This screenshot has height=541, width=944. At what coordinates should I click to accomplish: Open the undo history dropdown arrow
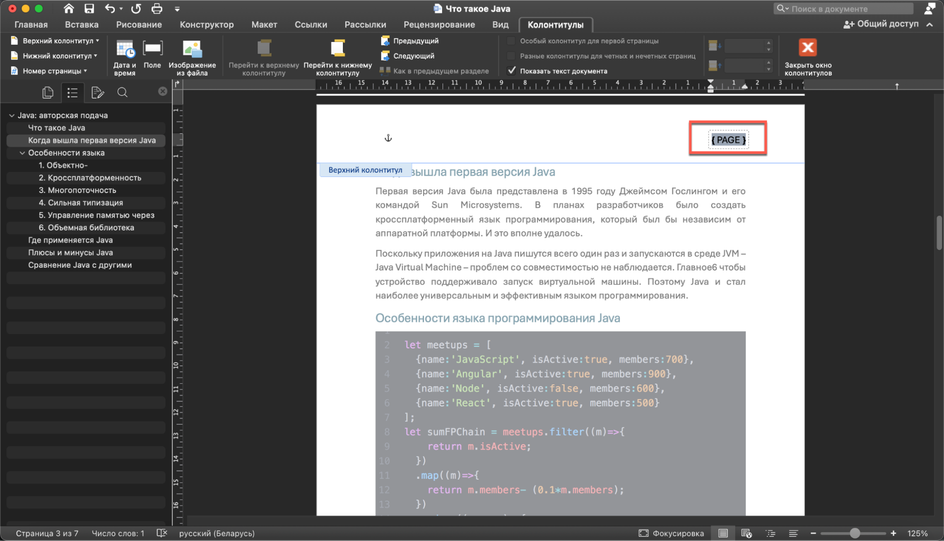[x=121, y=9]
